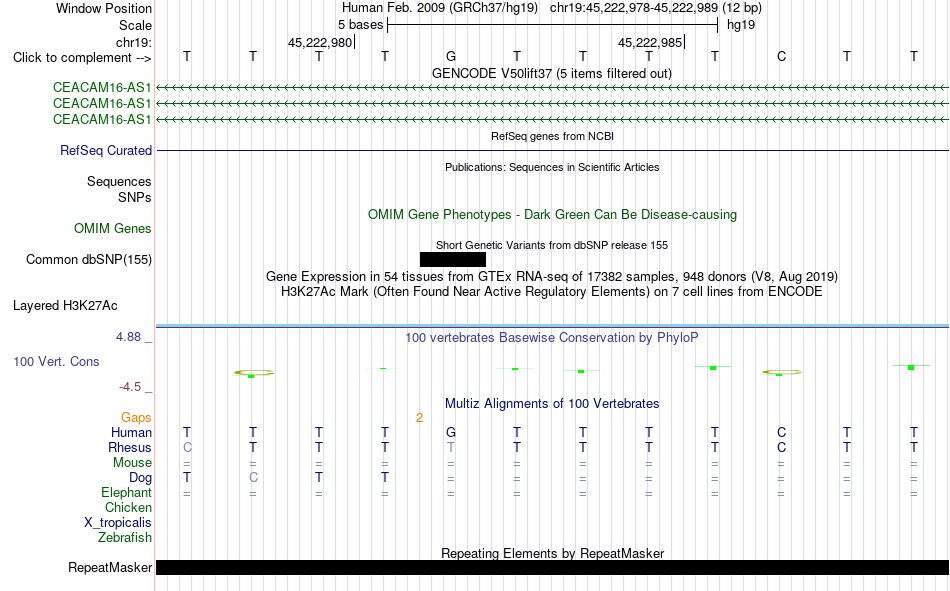
Task: Click the RefSeq Curated blue gene line
Action: coord(553,150)
